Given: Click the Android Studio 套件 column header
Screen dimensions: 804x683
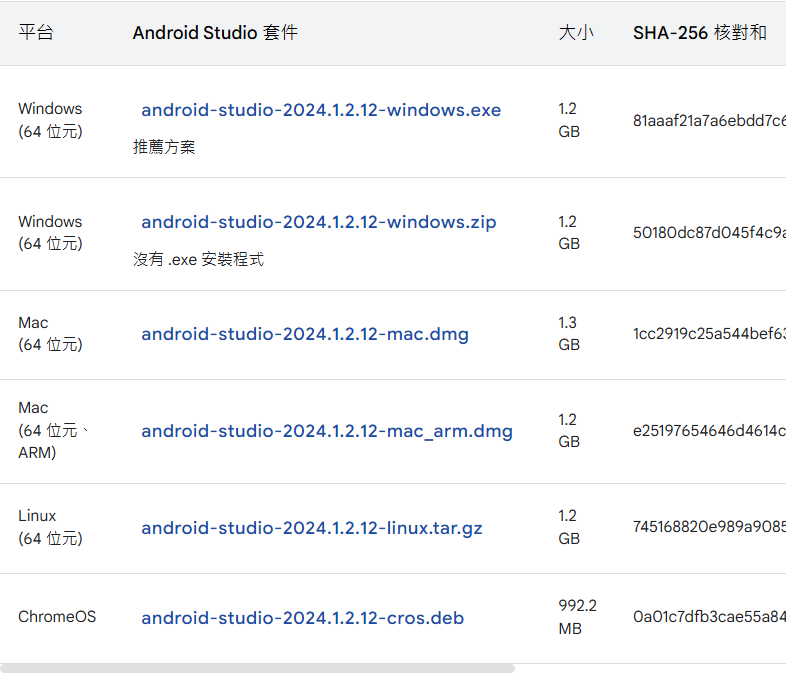Looking at the screenshot, I should click(x=215, y=32).
